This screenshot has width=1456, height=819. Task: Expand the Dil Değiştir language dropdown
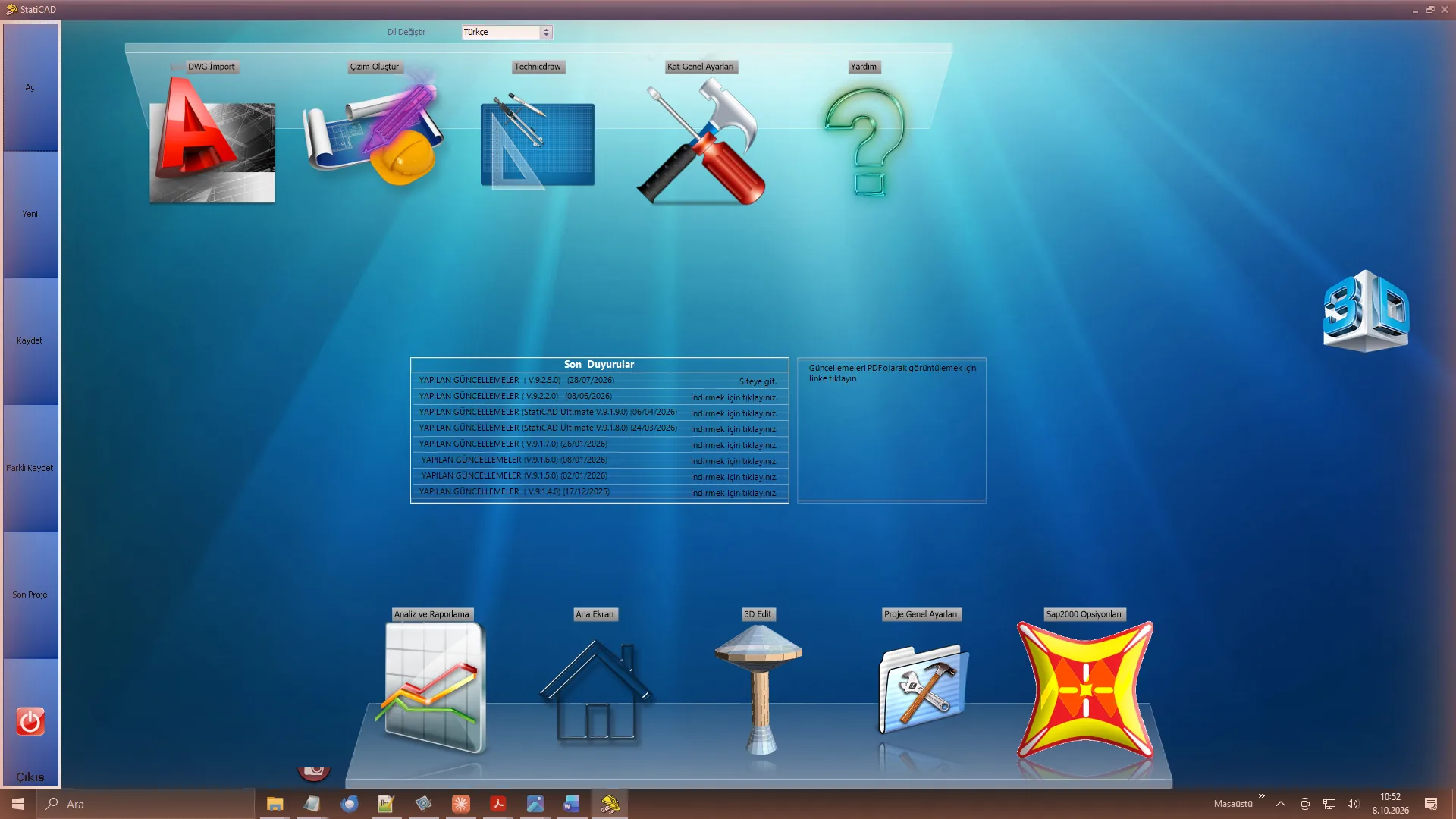click(x=545, y=32)
